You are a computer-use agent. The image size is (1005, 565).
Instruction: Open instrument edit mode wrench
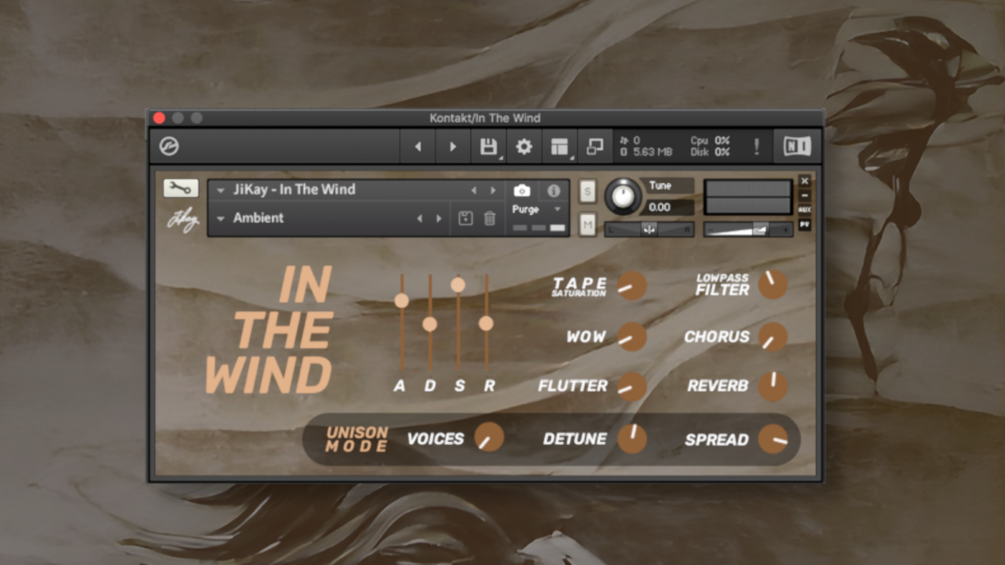point(180,188)
